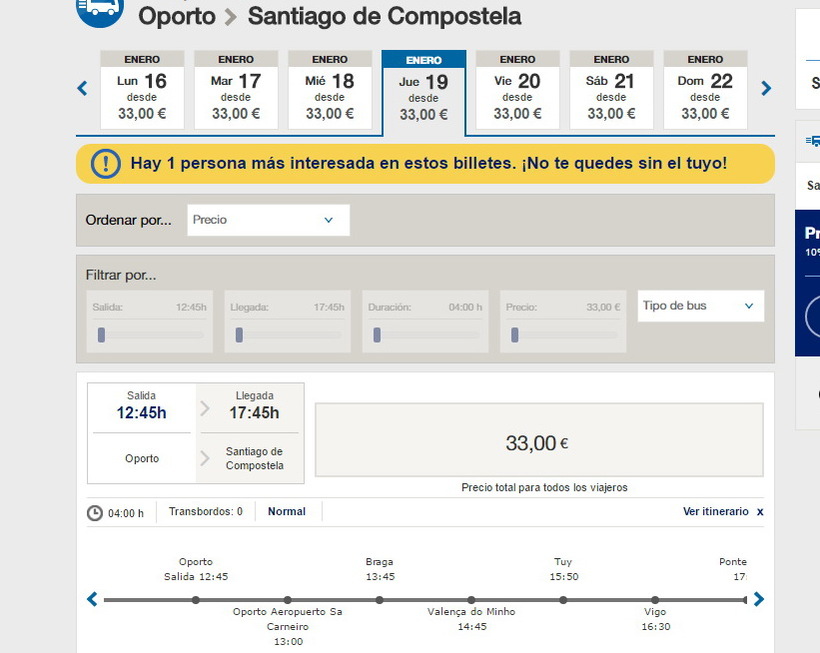
Task: Go to next week of dates
Action: [766, 89]
